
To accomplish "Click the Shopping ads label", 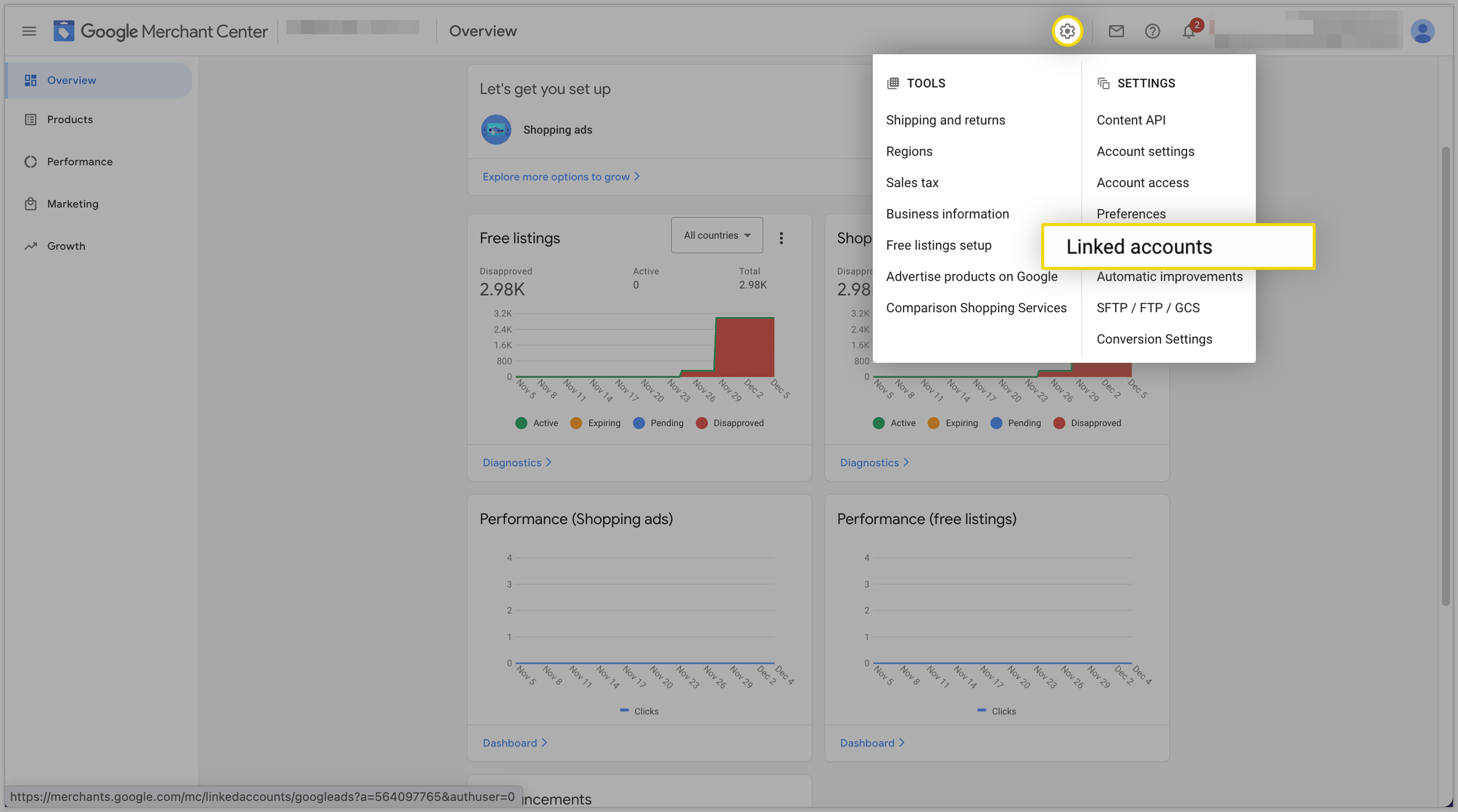I will click(558, 130).
